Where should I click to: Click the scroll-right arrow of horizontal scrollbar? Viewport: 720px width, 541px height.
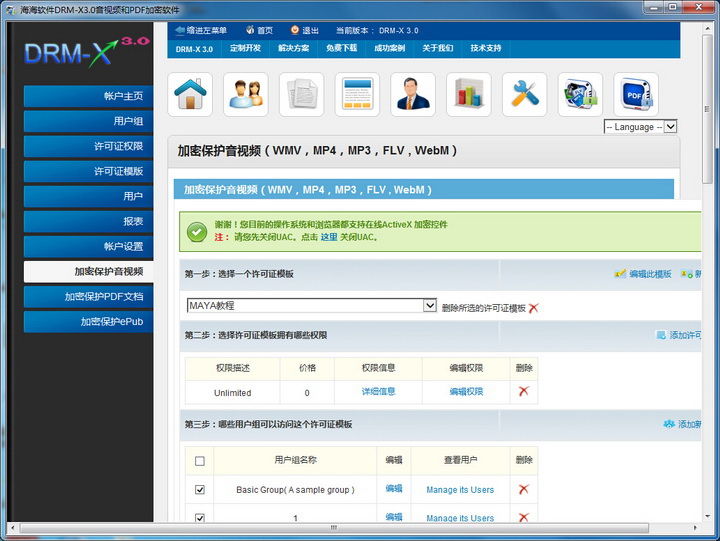[x=695, y=528]
